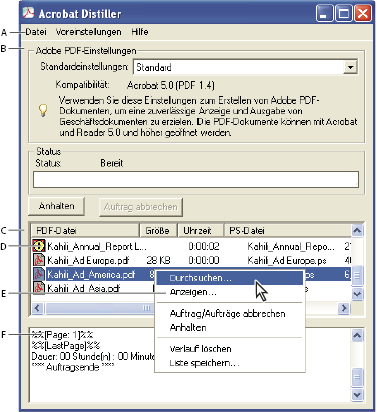Screen dimensions: 377x412
Task: Click the job list scroll right arrow
Action: [343, 308]
